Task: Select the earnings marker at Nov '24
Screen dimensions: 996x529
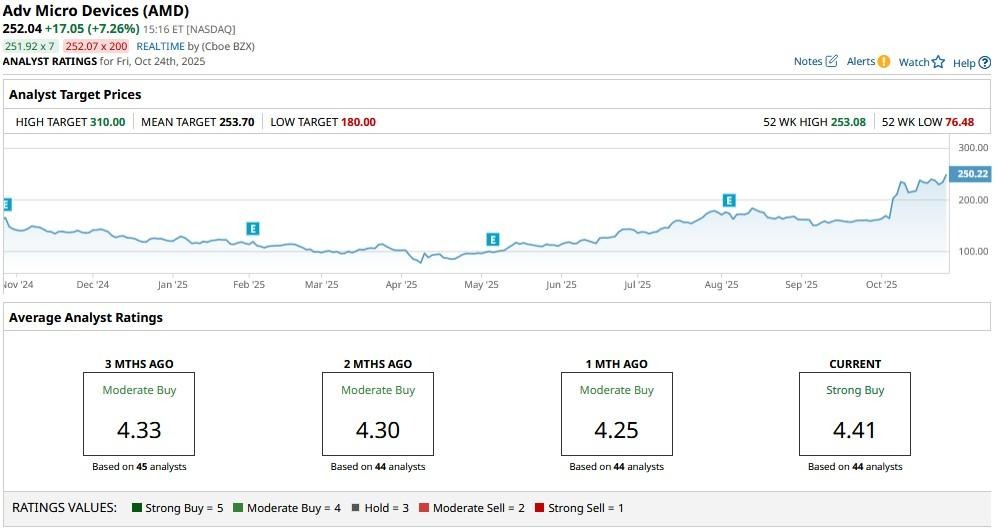Action: tap(7, 204)
